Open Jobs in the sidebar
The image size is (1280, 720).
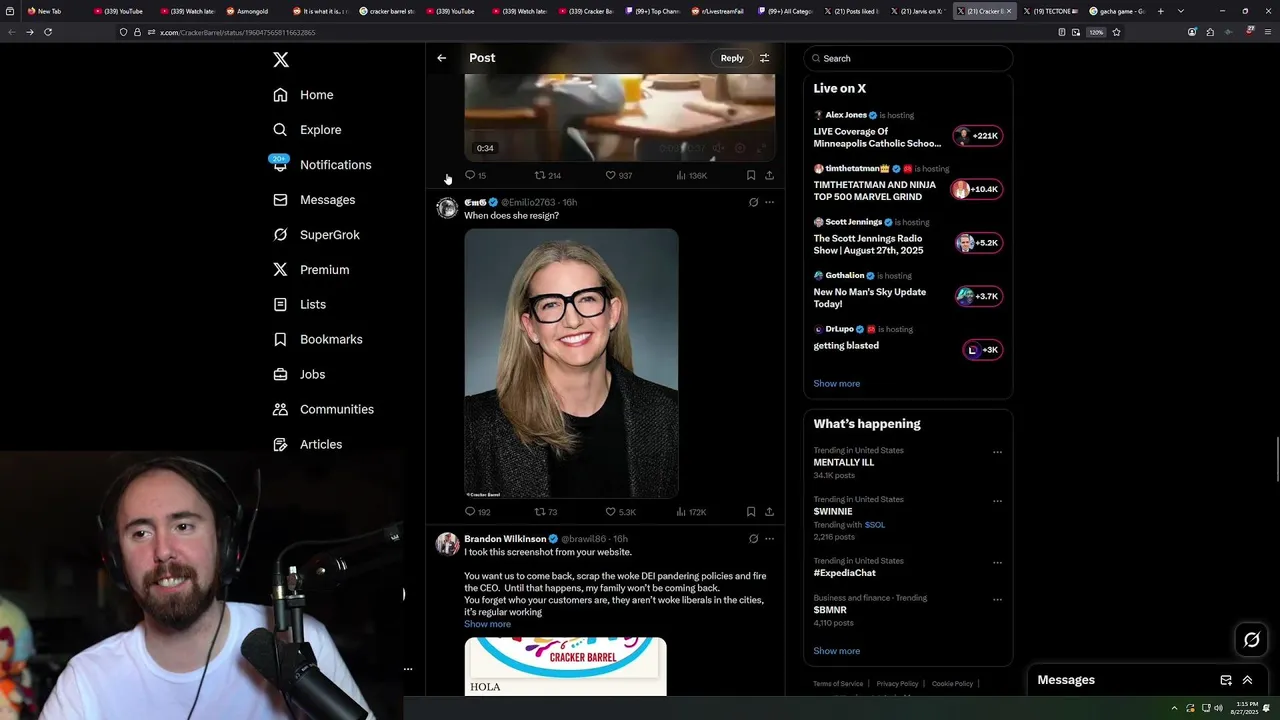[x=299, y=374]
